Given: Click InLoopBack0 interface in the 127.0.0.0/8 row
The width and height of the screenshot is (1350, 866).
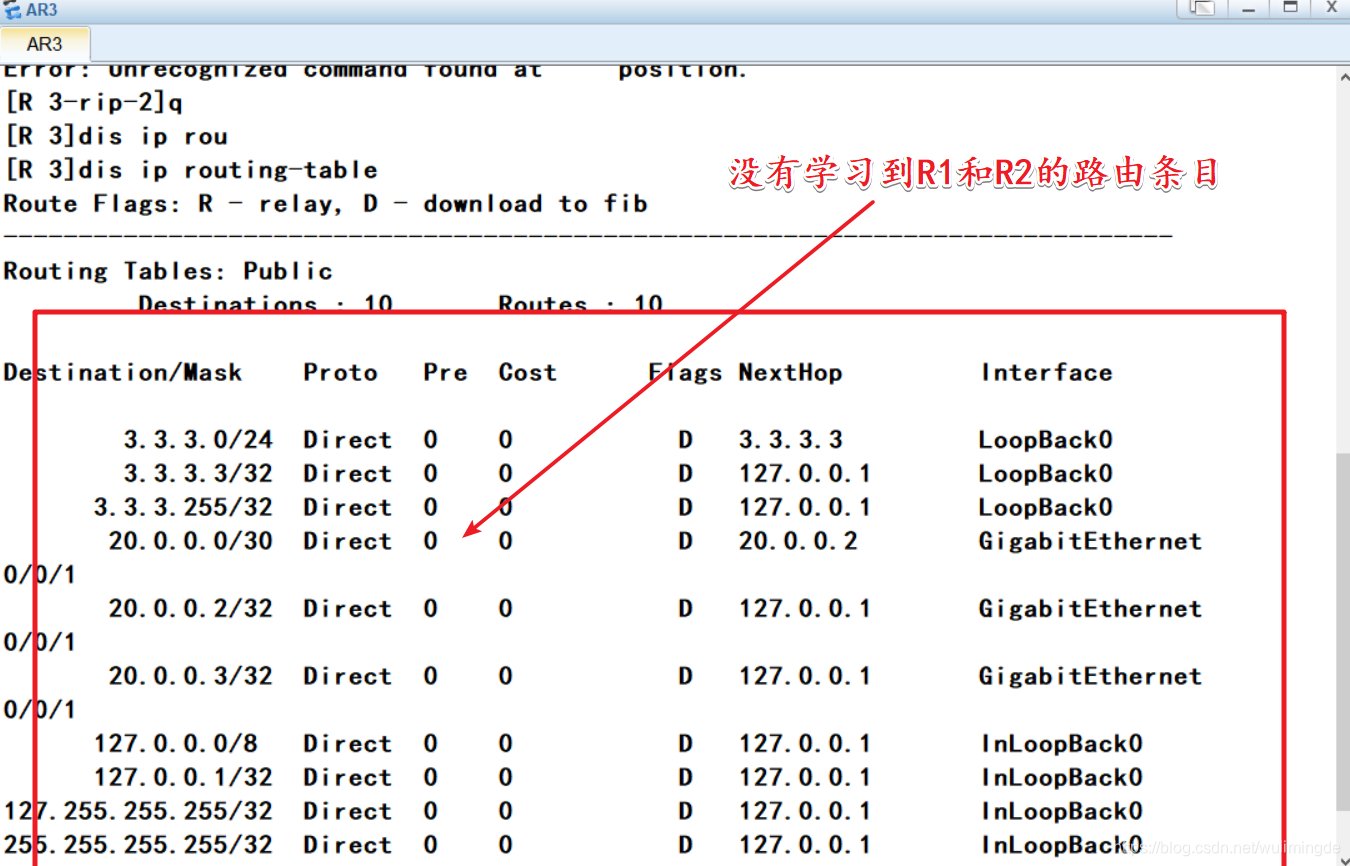Looking at the screenshot, I should tap(1061, 744).
